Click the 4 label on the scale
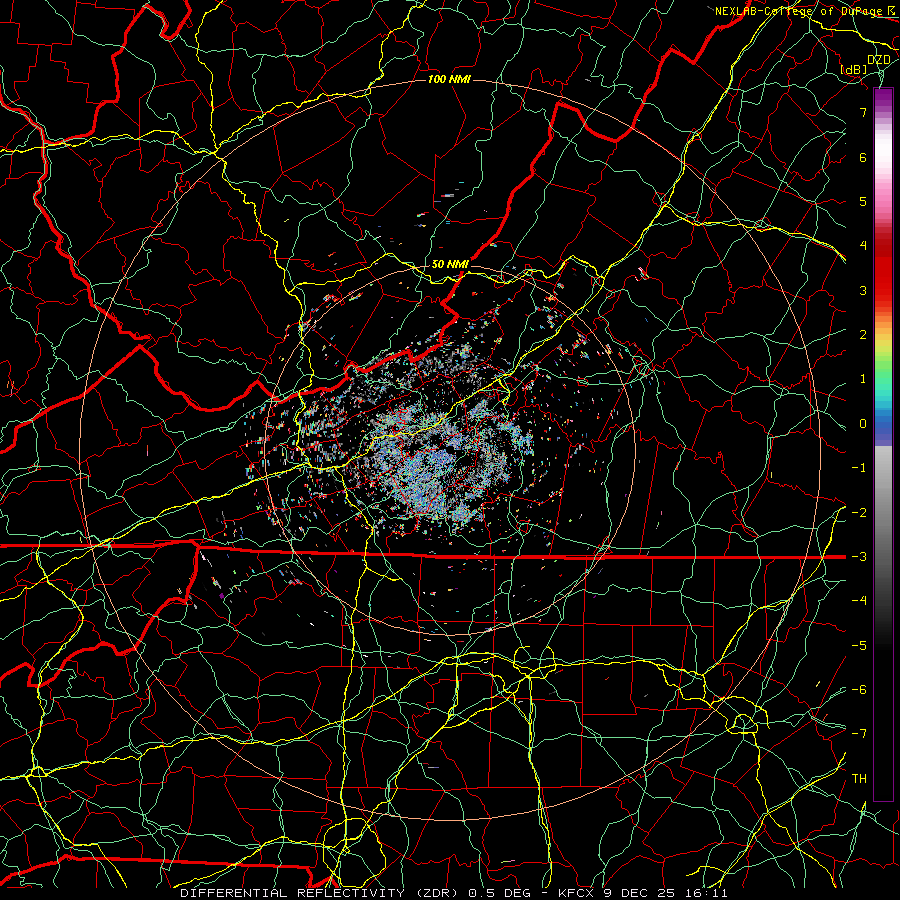Image resolution: width=900 pixels, height=900 pixels. coord(863,246)
